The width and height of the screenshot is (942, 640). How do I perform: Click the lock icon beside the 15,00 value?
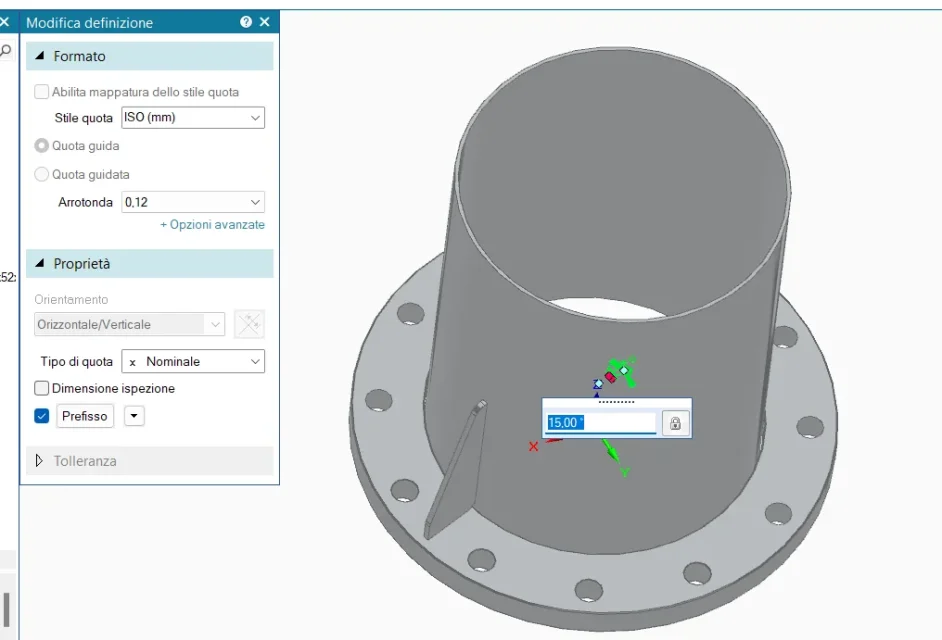pos(675,423)
